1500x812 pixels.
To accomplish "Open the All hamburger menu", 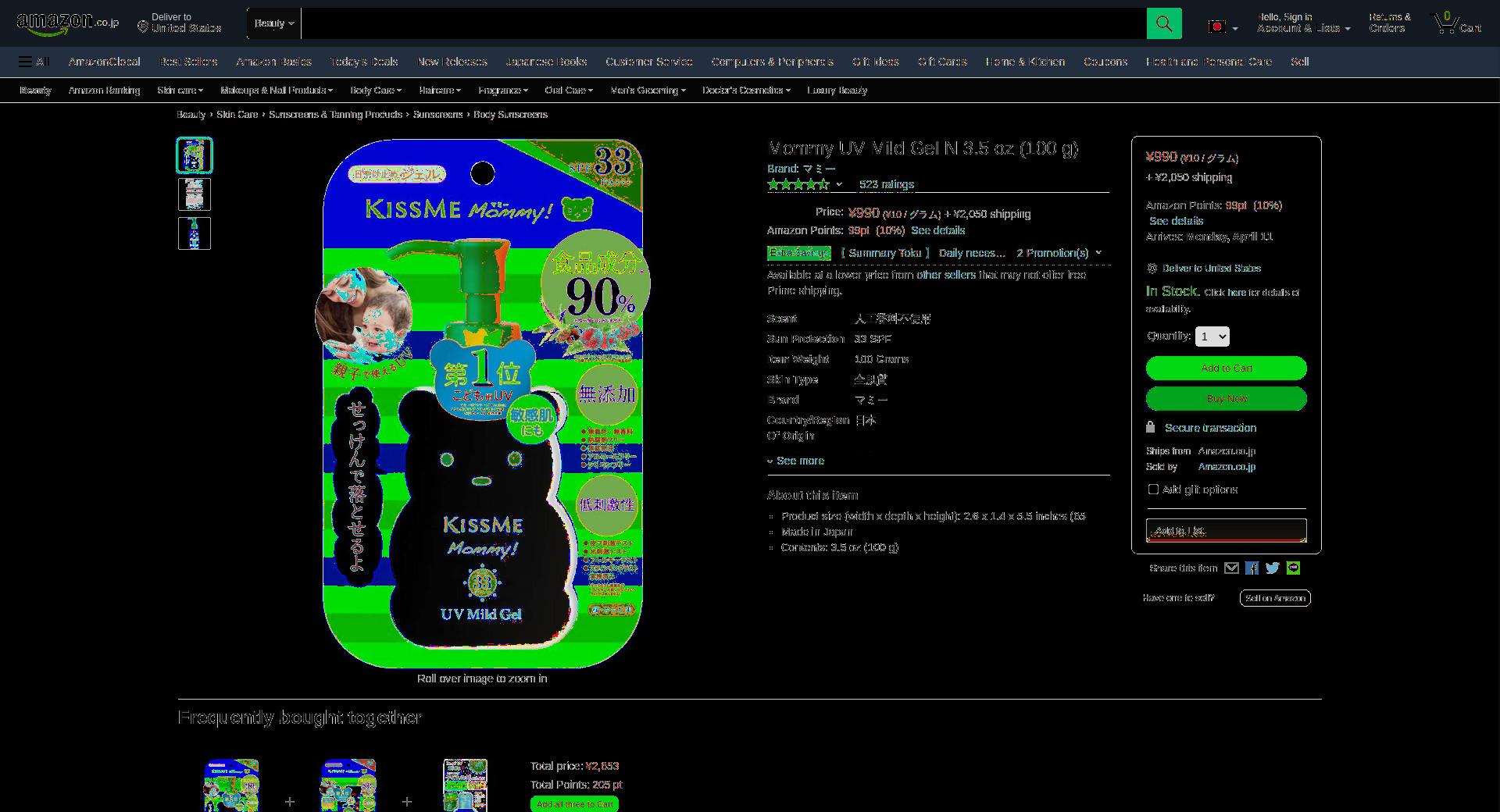I will (x=34, y=62).
